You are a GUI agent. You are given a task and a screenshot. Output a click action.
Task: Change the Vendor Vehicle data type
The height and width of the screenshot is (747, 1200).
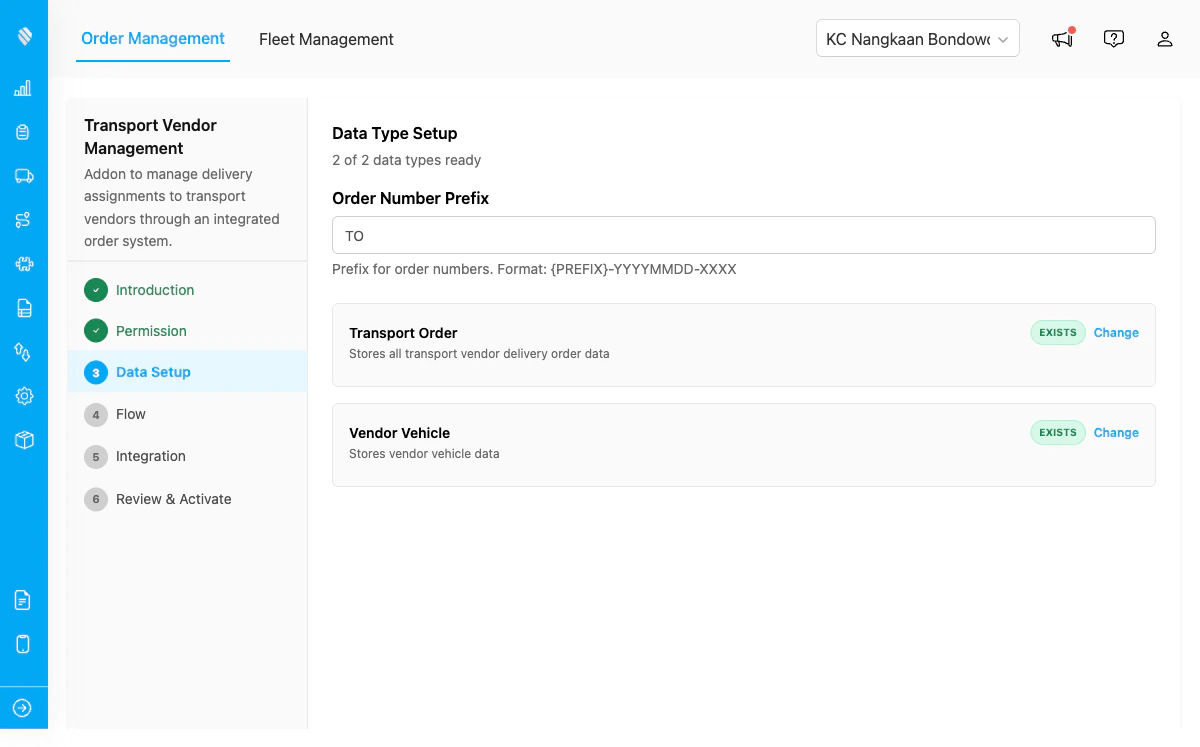[1116, 432]
